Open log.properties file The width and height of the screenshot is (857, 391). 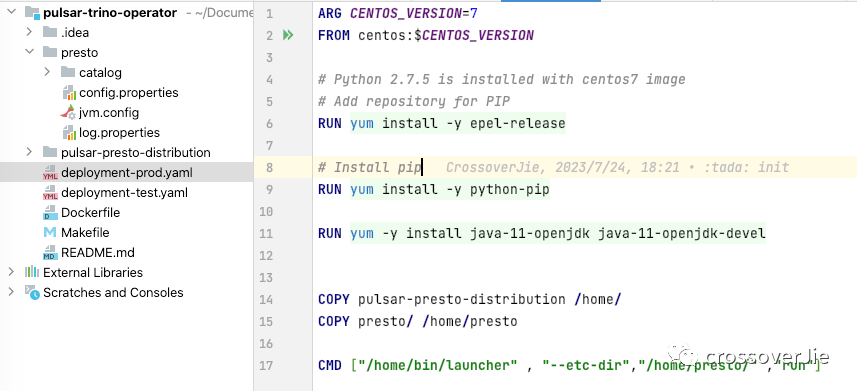[119, 133]
